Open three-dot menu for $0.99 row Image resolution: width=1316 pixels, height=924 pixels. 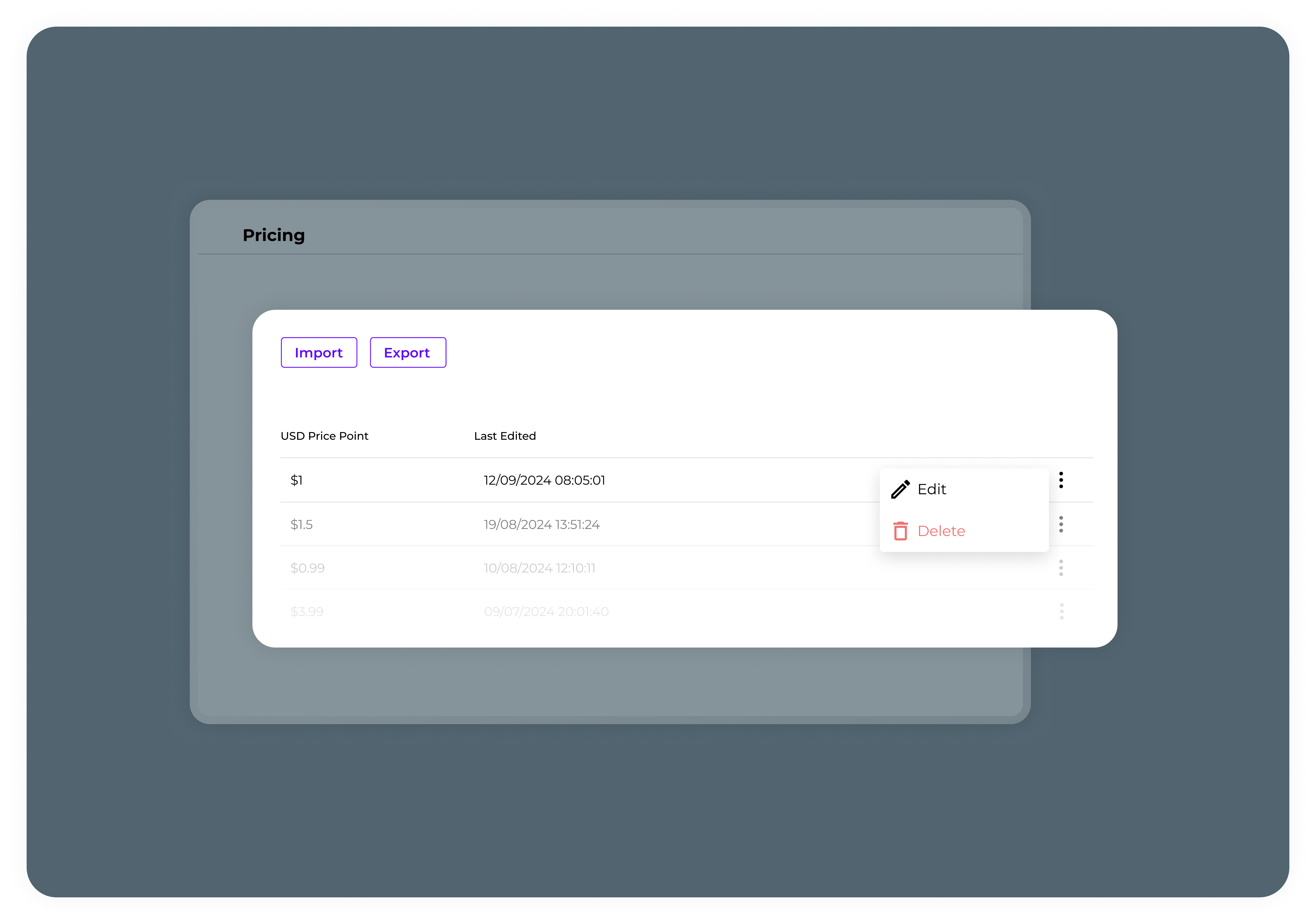pyautogui.click(x=1061, y=568)
